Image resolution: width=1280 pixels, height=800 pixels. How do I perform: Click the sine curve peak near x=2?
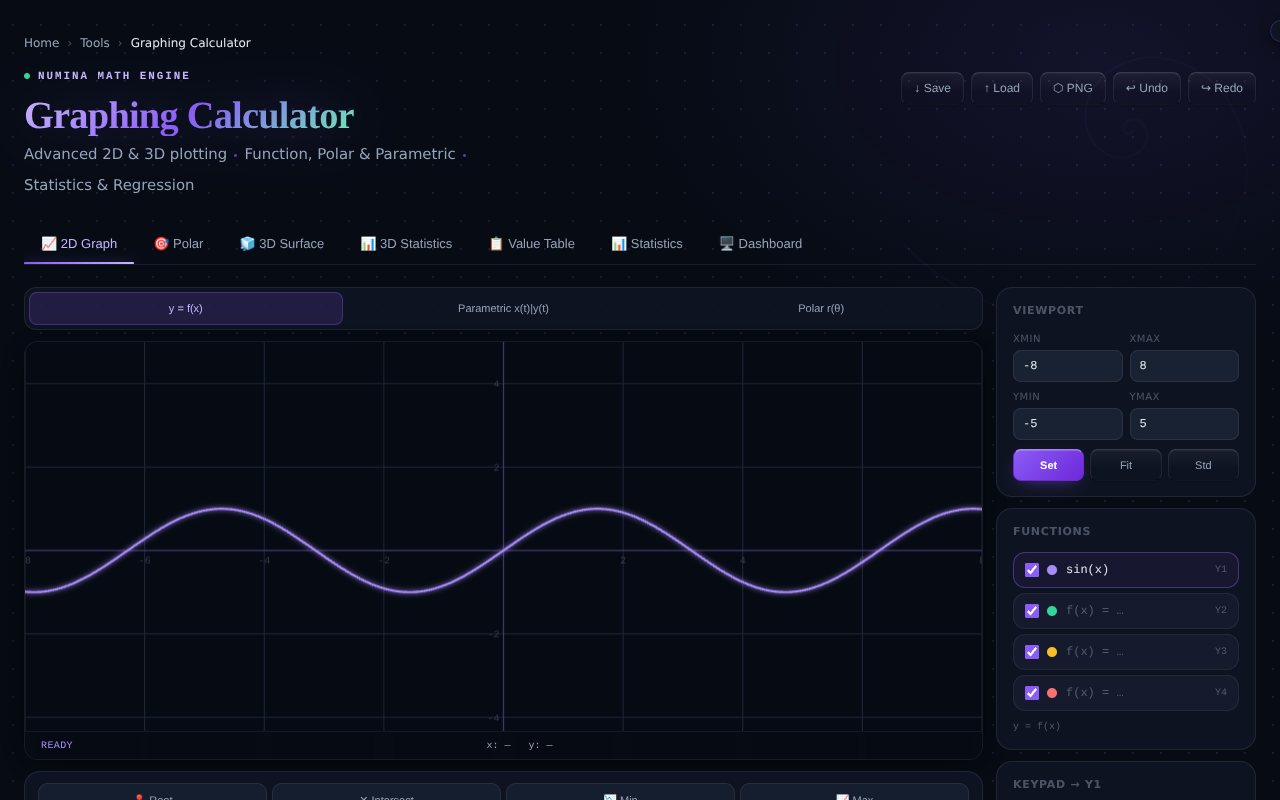[597, 509]
